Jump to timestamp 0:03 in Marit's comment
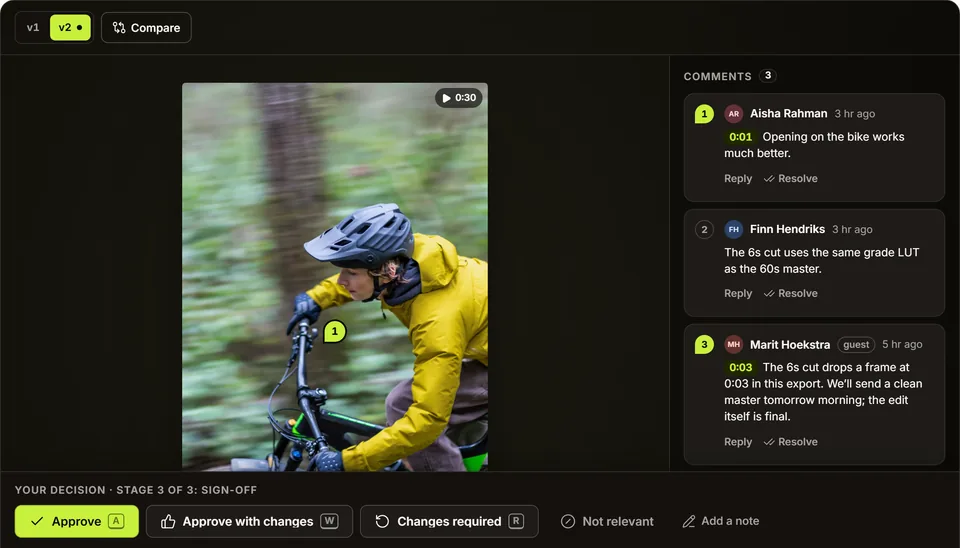 coord(740,367)
